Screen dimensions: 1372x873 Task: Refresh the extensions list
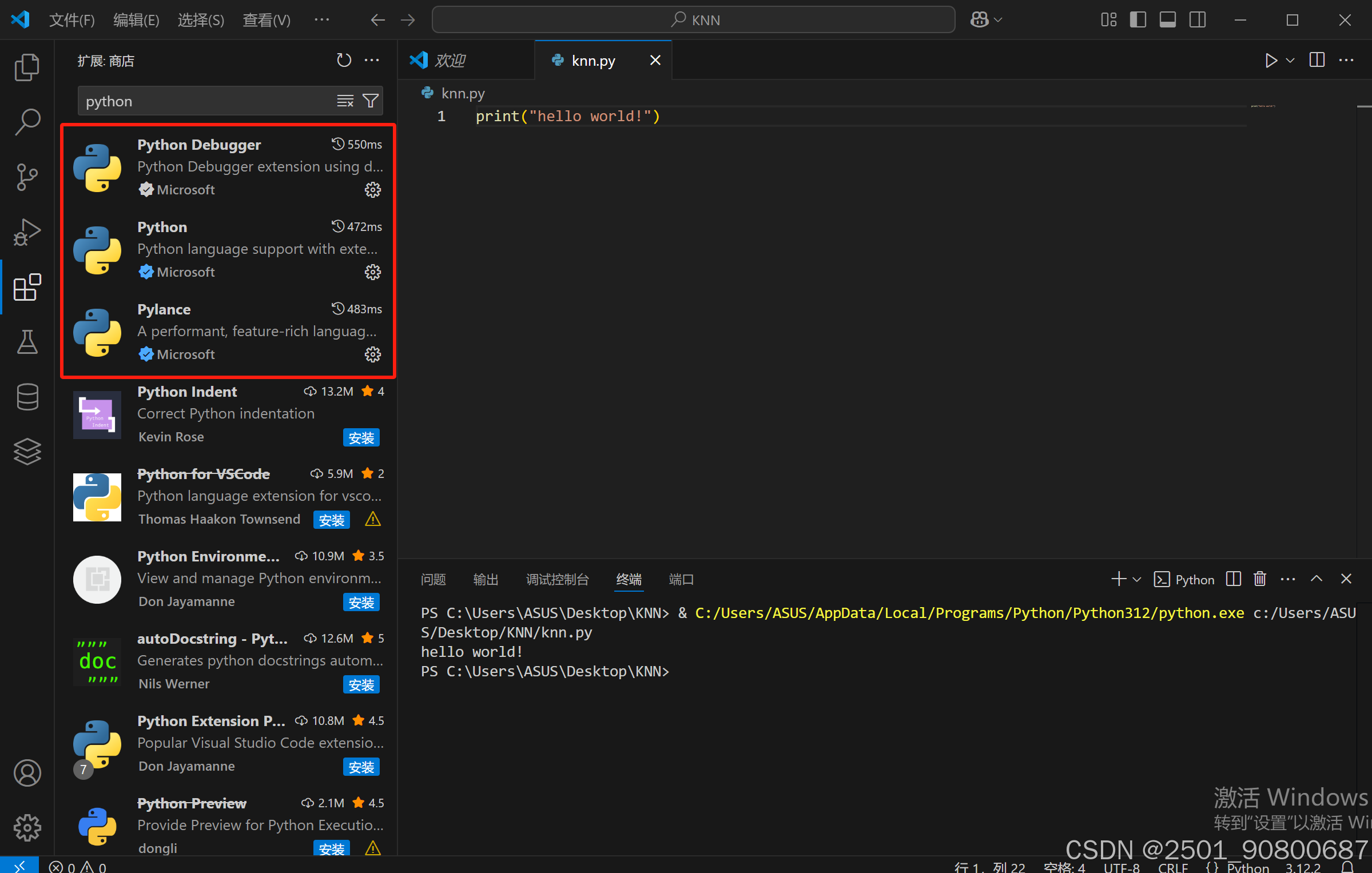[344, 60]
